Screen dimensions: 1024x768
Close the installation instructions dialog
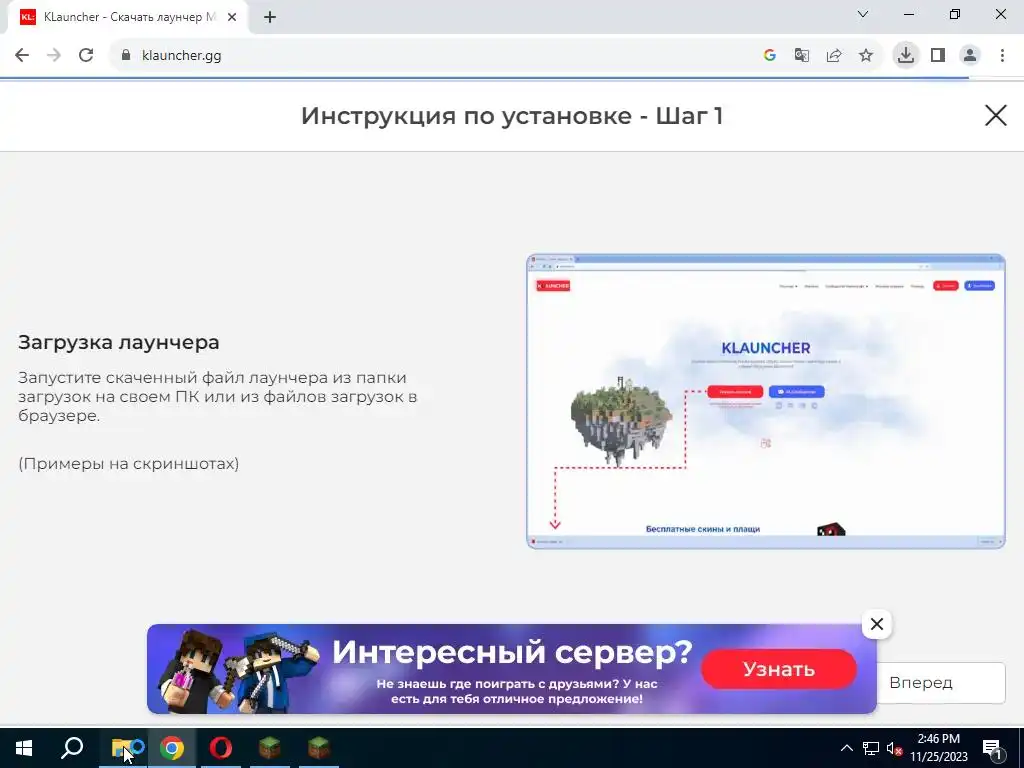coord(995,116)
